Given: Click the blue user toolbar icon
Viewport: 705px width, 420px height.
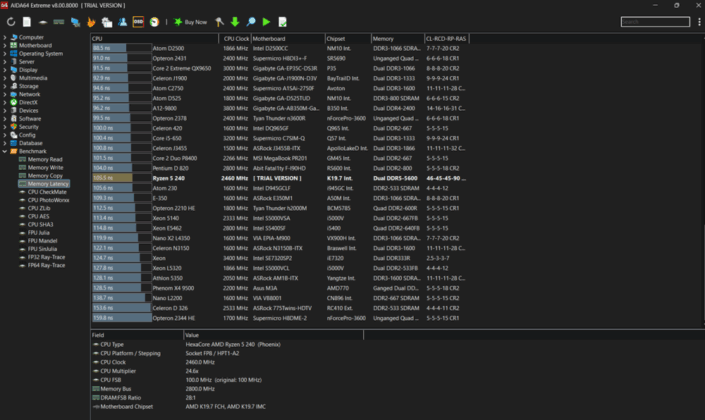Looking at the screenshot, I should [x=122, y=22].
